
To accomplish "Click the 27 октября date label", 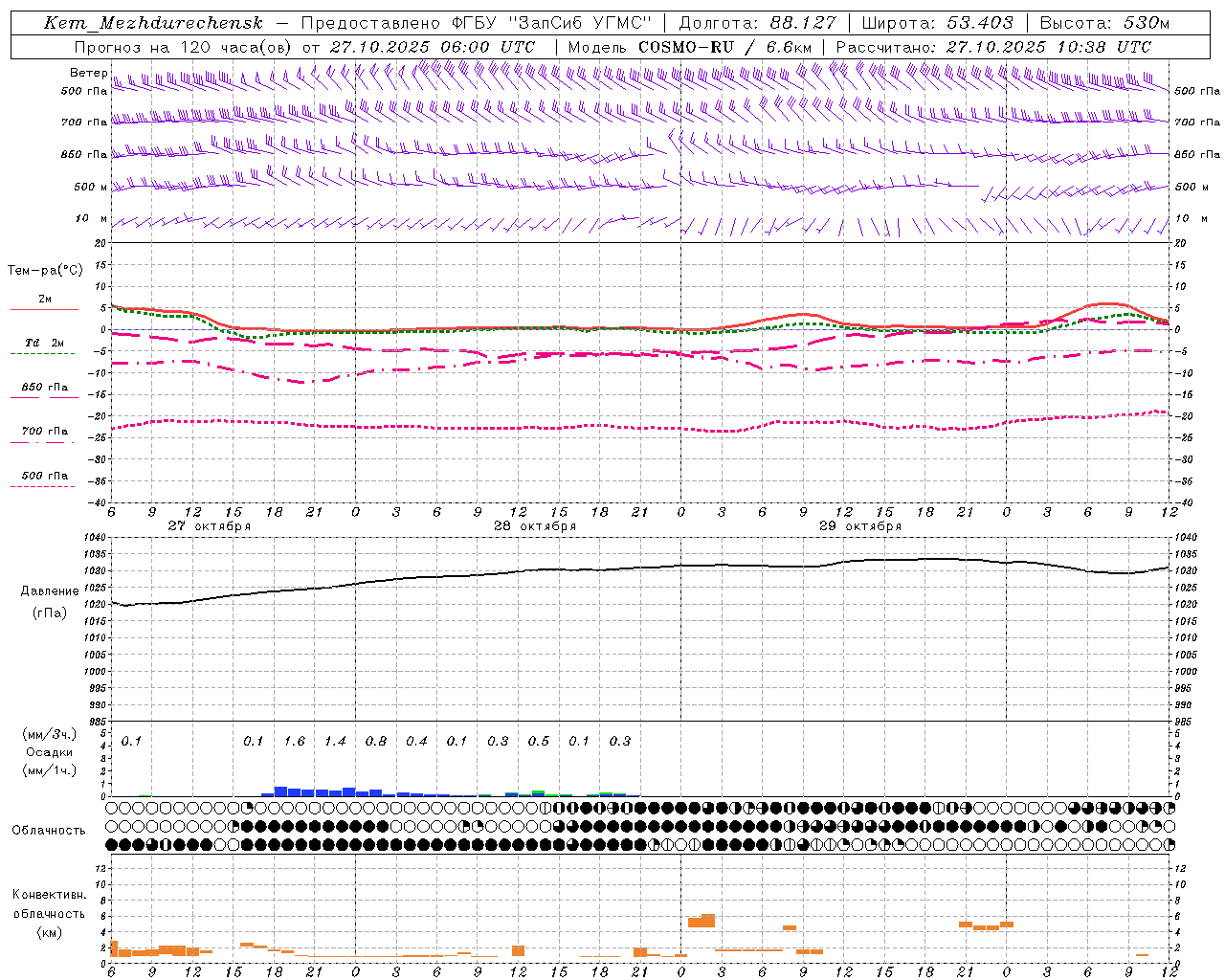I will 210,526.
